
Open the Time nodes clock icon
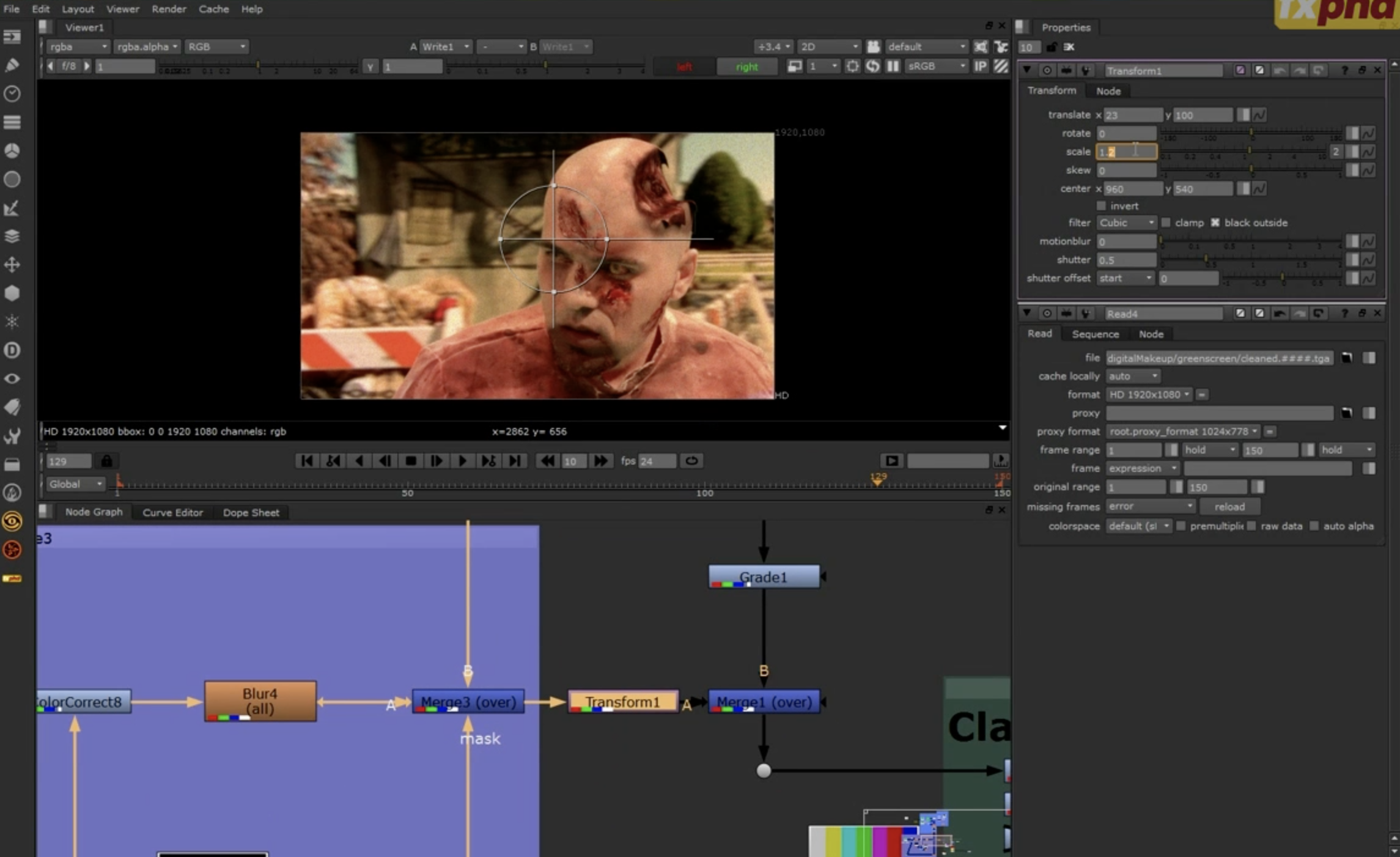[12, 94]
